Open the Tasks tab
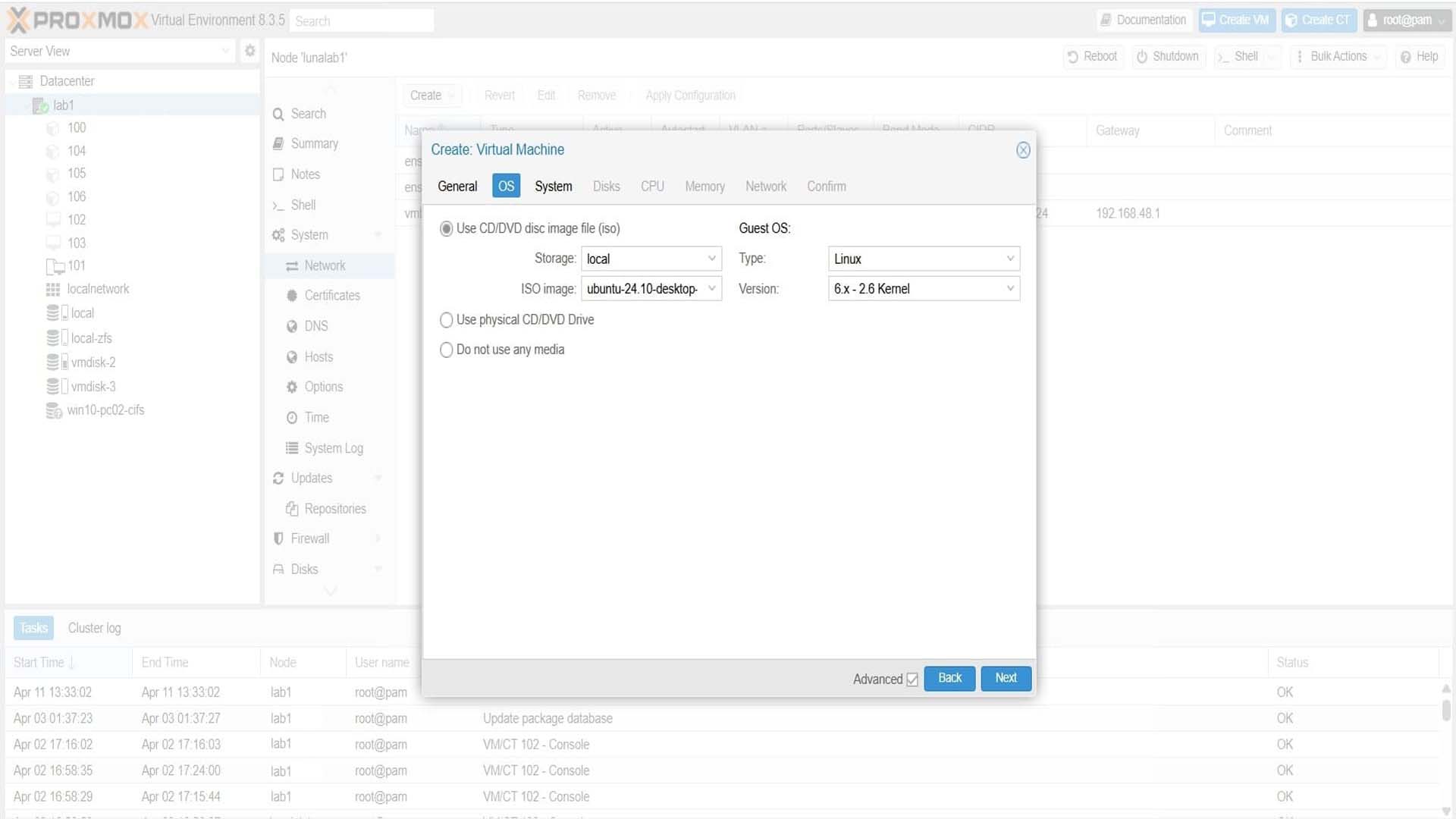The image size is (1456, 819). pyautogui.click(x=33, y=628)
